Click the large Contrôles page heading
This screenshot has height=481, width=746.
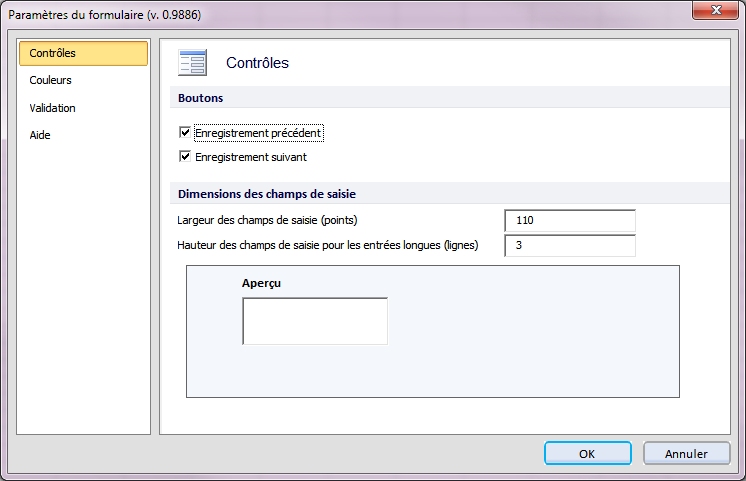click(257, 63)
